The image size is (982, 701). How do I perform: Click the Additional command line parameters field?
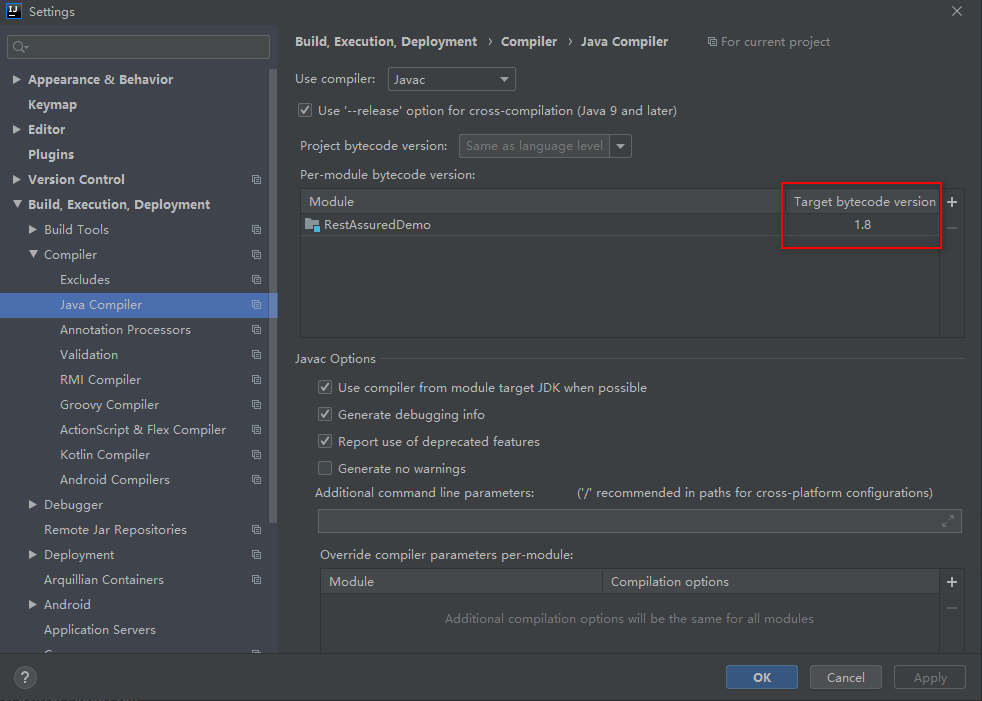click(639, 521)
